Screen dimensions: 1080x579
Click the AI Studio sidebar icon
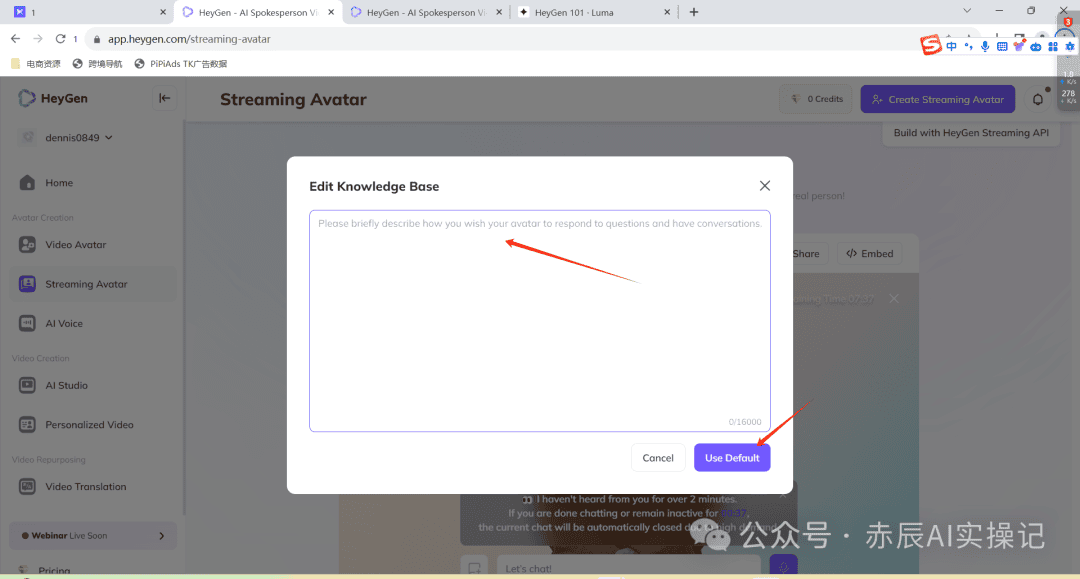click(28, 386)
